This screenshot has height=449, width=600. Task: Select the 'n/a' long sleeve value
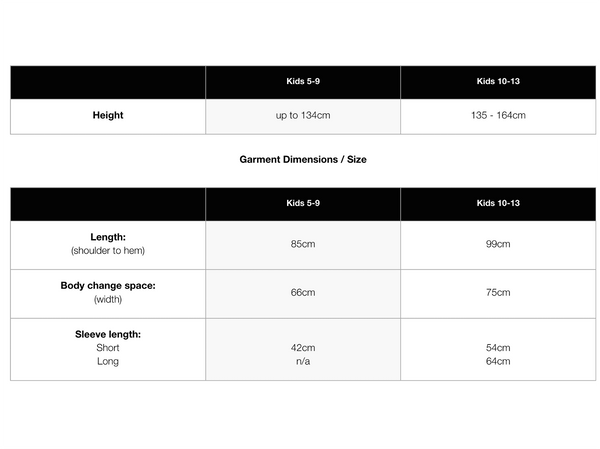303,361
